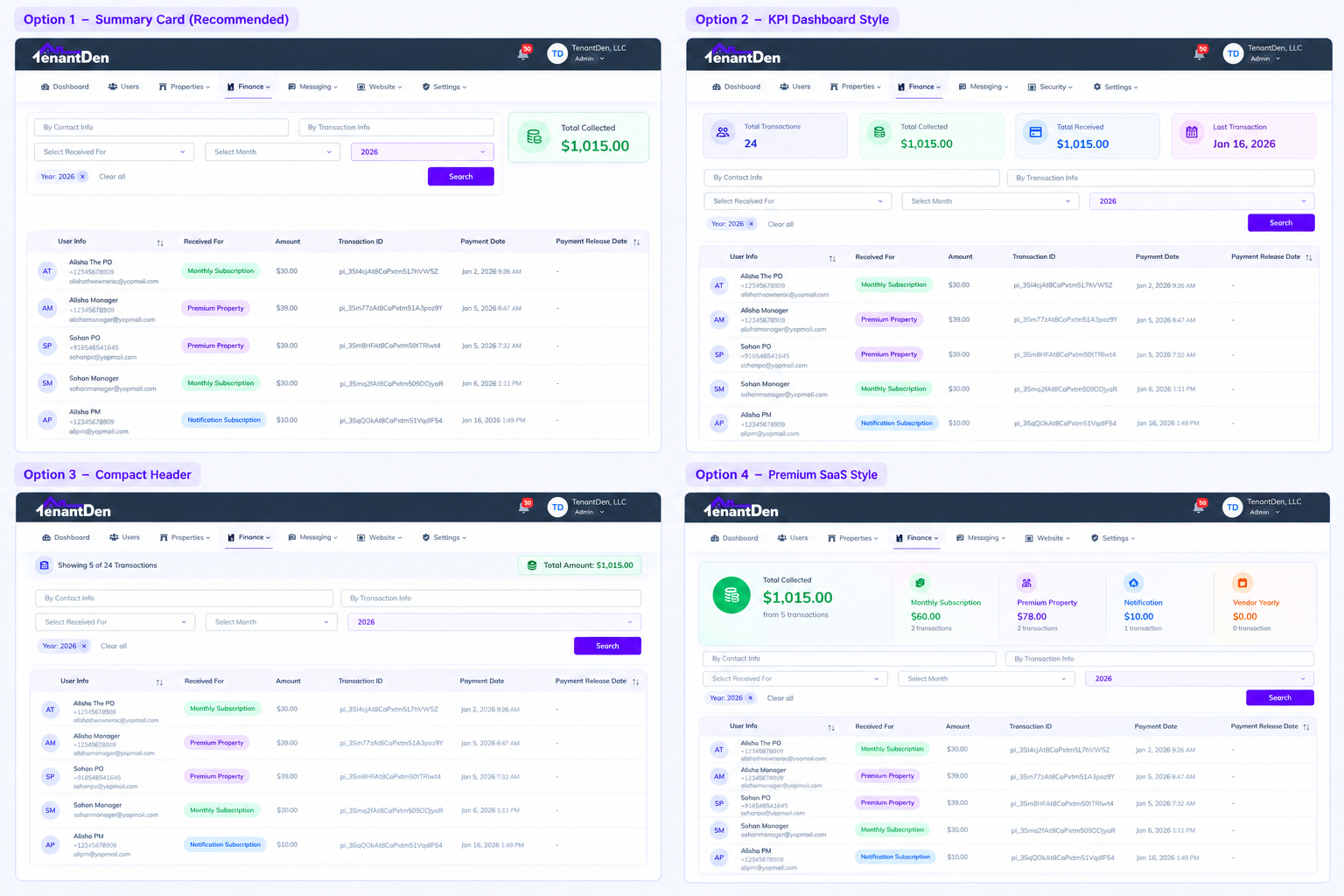This screenshot has height=896, width=1344.
Task: Click the Search button in Option 2
Action: pos(1281,223)
